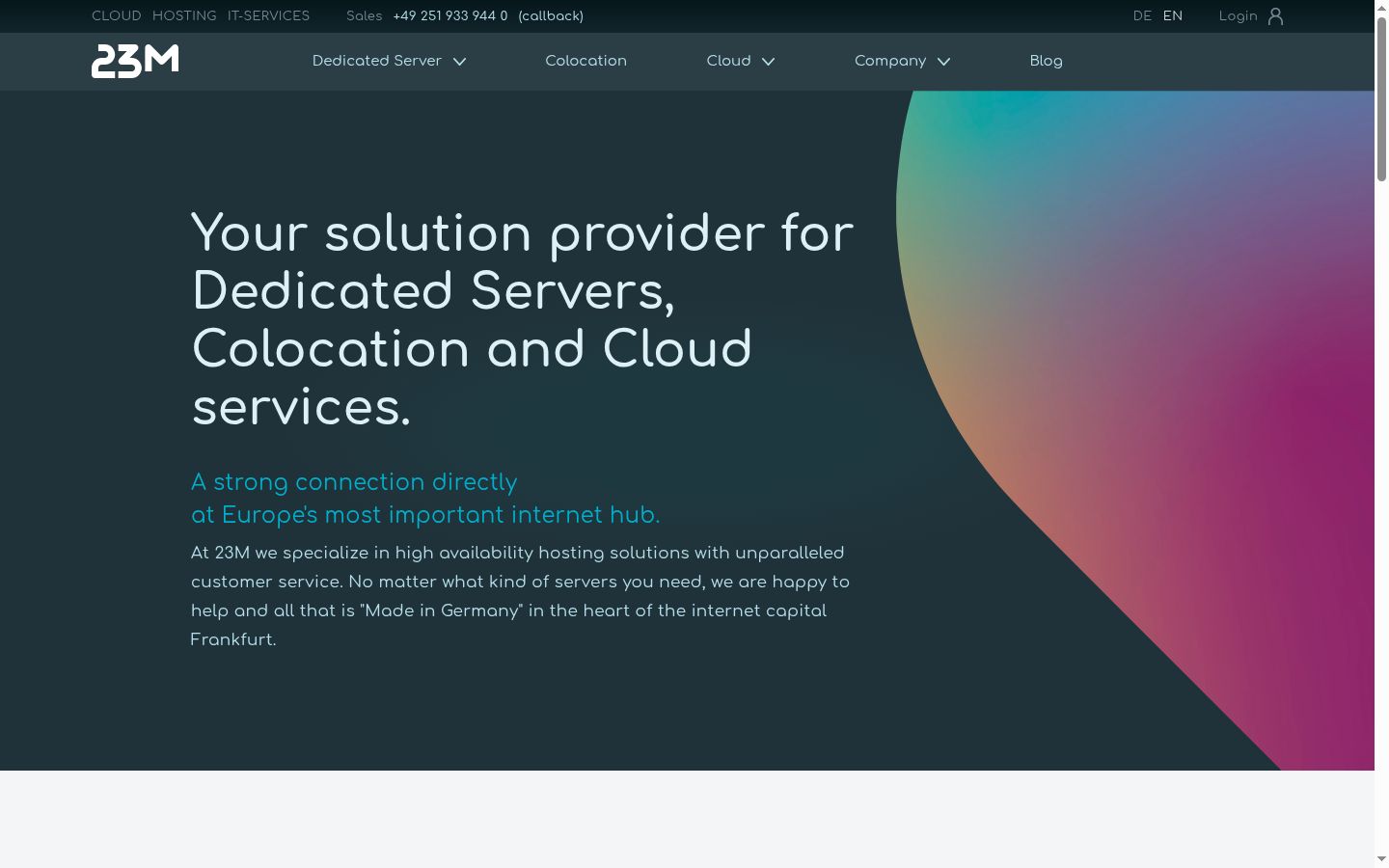
Task: Click the Login user profile icon
Action: click(1275, 16)
